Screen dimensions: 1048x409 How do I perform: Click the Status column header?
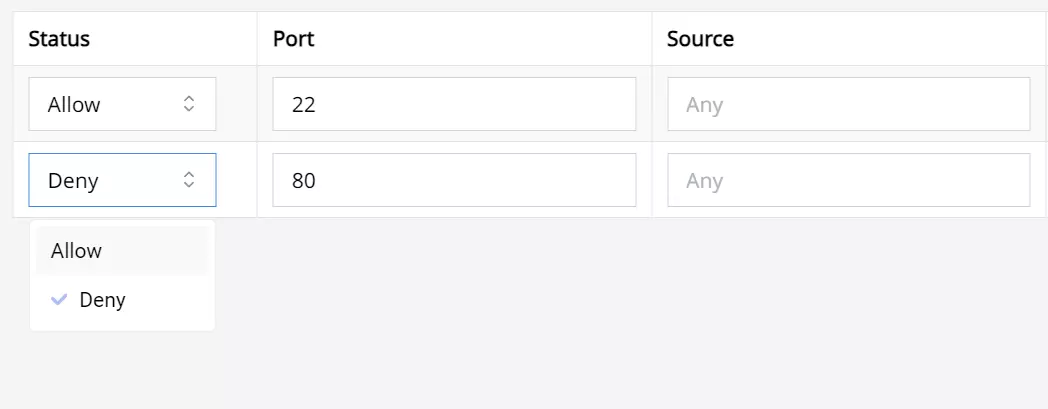pos(59,39)
